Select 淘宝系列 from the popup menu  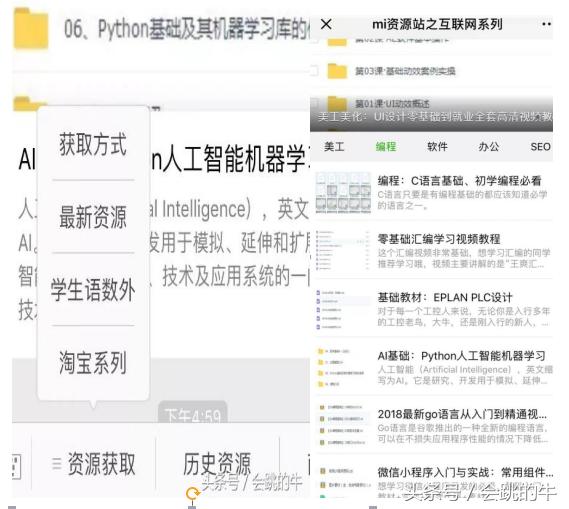pyautogui.click(x=93, y=362)
